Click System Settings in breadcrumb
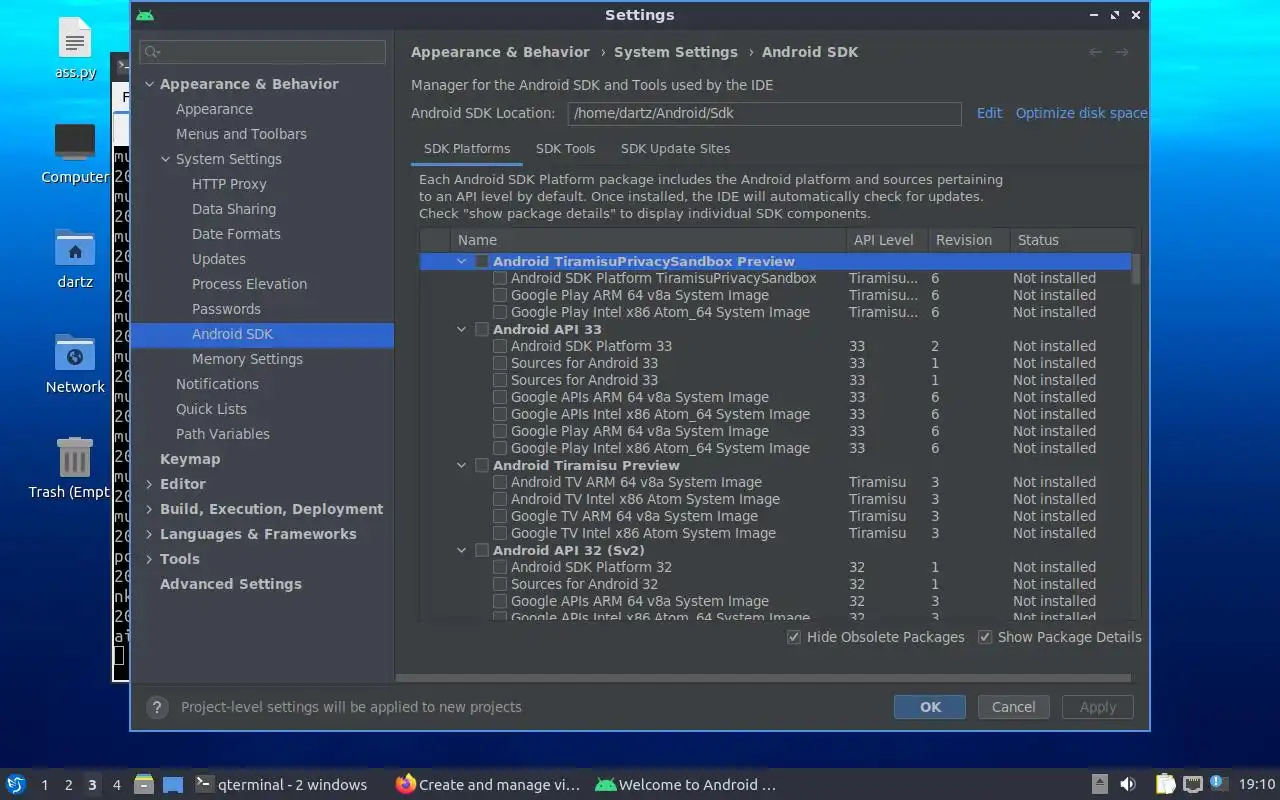This screenshot has height=800, width=1280. click(x=675, y=52)
